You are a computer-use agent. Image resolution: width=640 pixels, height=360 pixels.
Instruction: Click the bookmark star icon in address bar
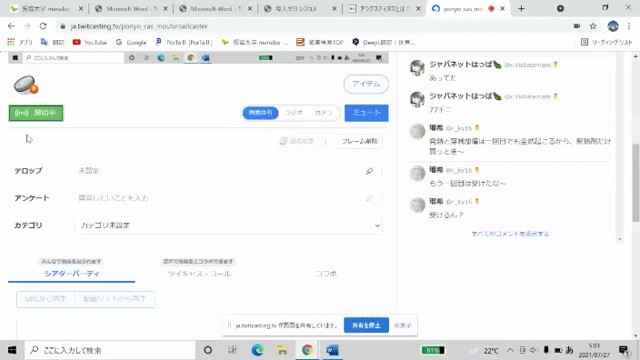(x=593, y=26)
